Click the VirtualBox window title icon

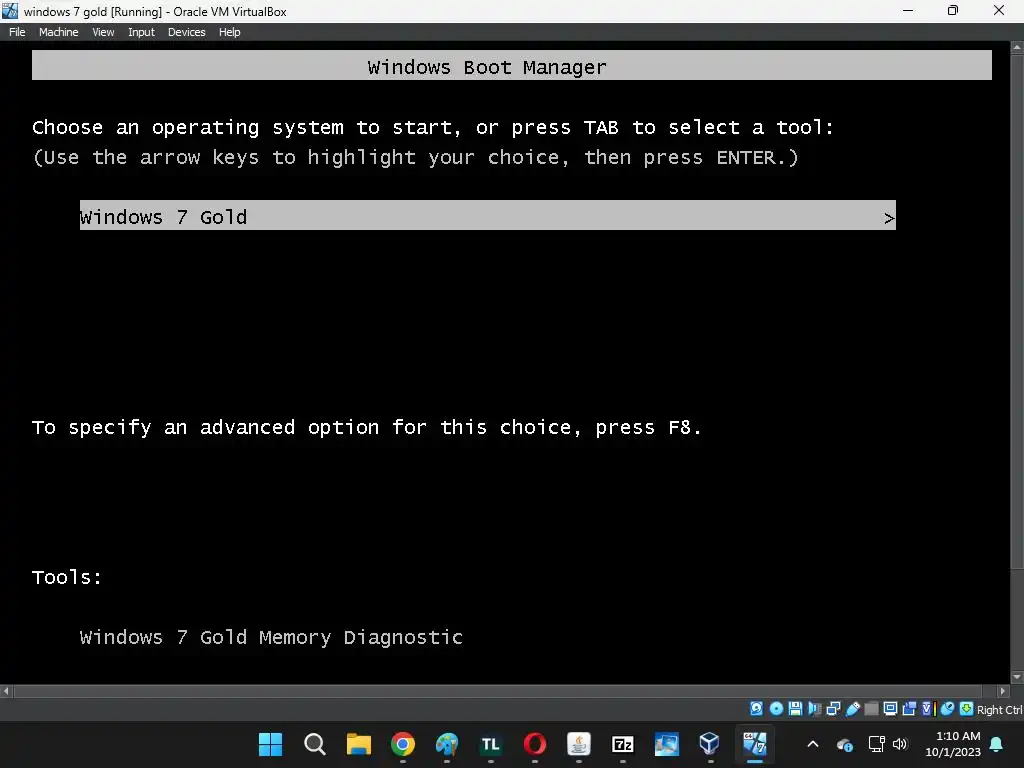pos(10,10)
